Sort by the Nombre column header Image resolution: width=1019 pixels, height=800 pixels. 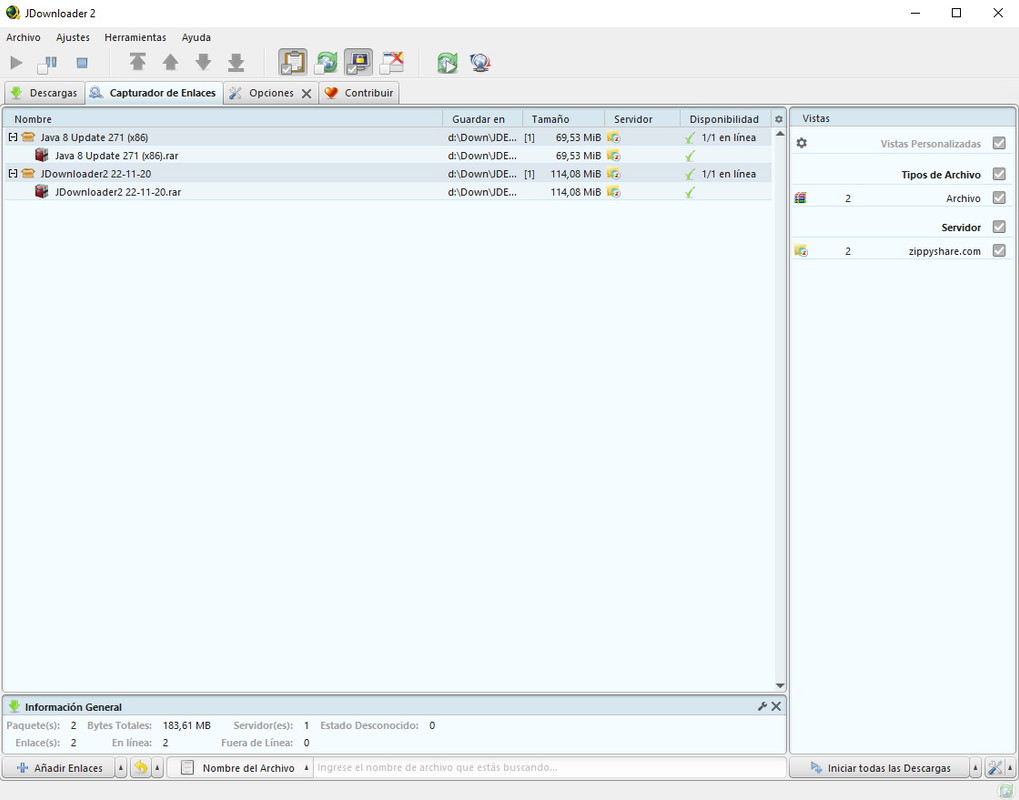click(x=224, y=119)
